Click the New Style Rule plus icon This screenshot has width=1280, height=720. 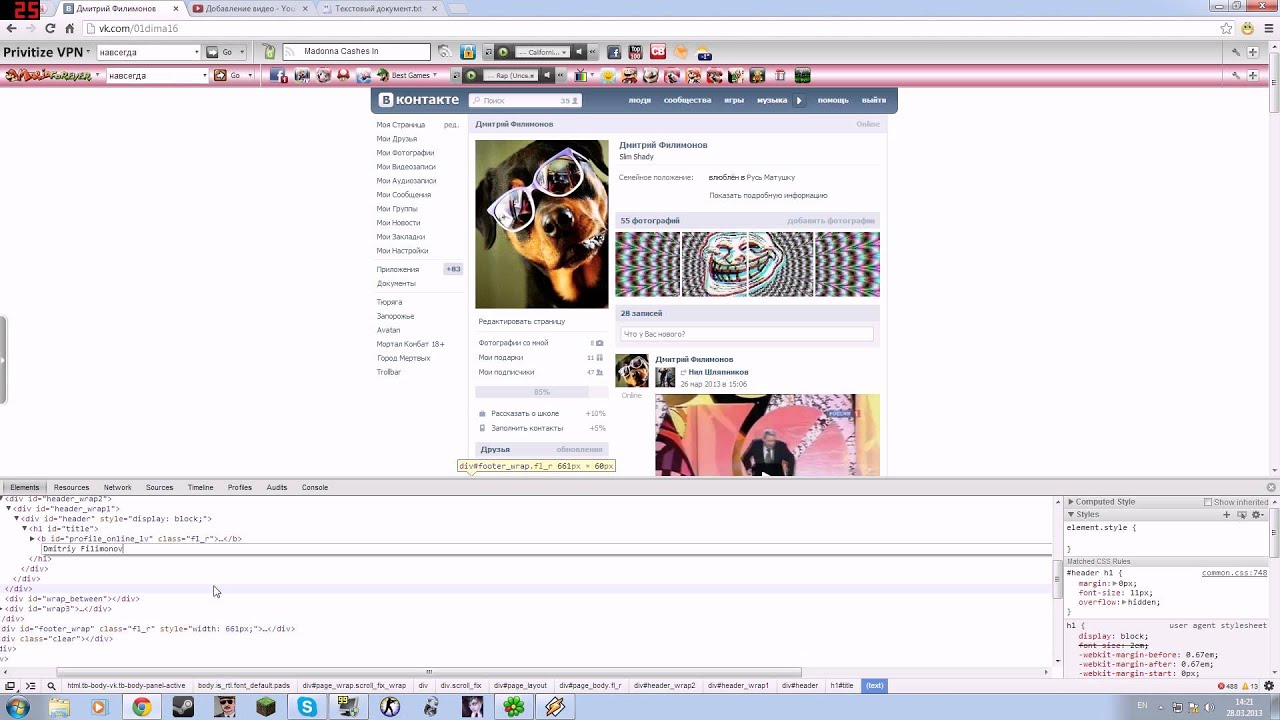tap(1226, 514)
